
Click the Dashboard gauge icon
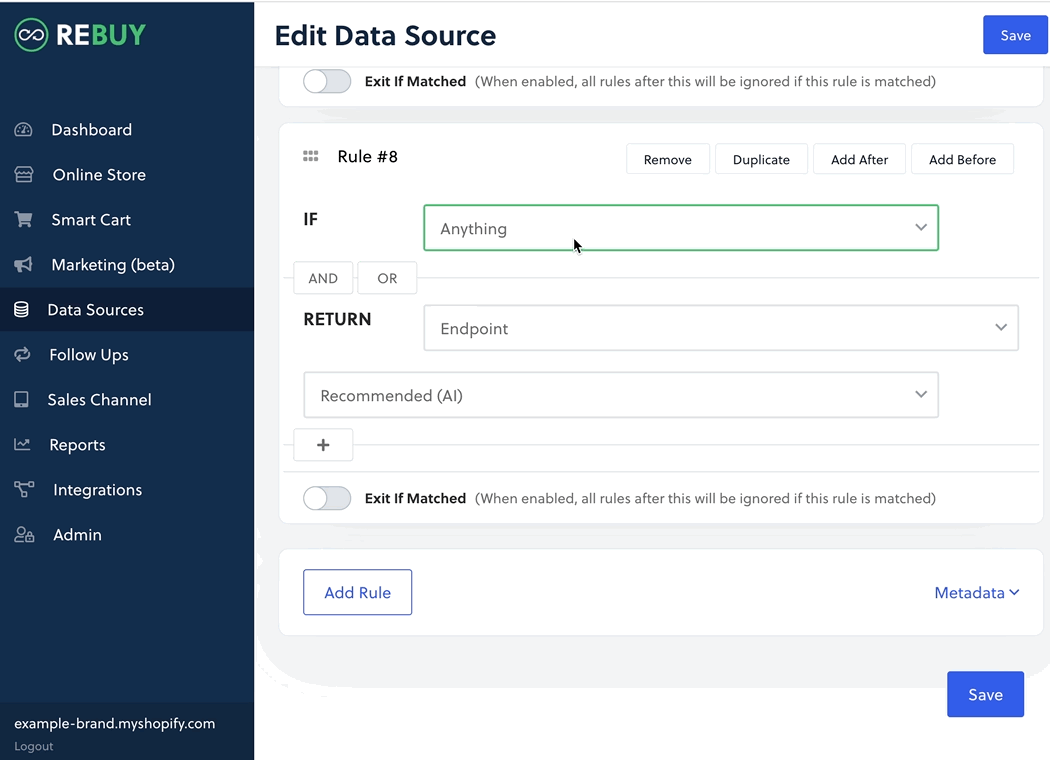click(23, 129)
